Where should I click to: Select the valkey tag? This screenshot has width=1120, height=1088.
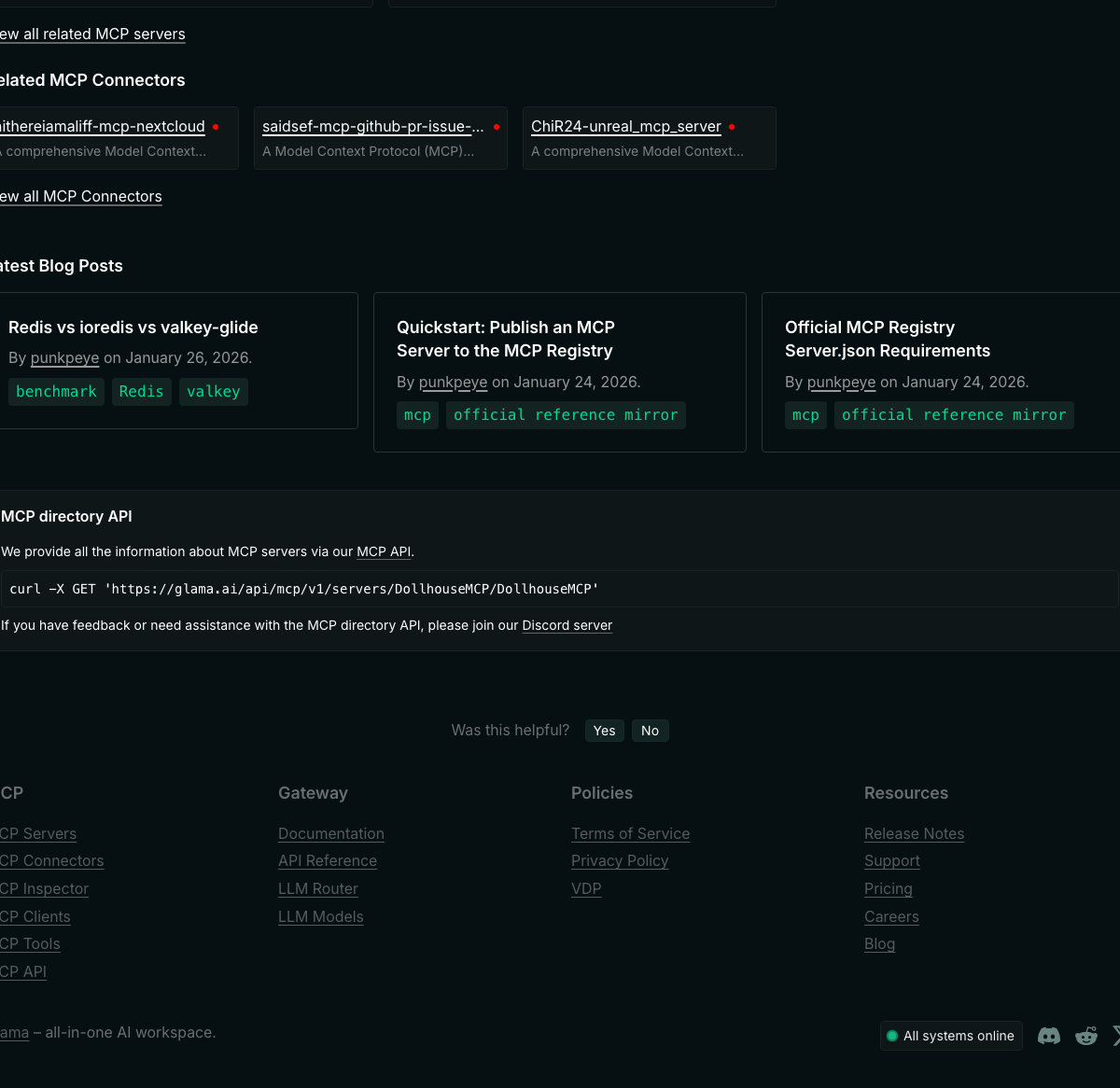pyautogui.click(x=213, y=392)
